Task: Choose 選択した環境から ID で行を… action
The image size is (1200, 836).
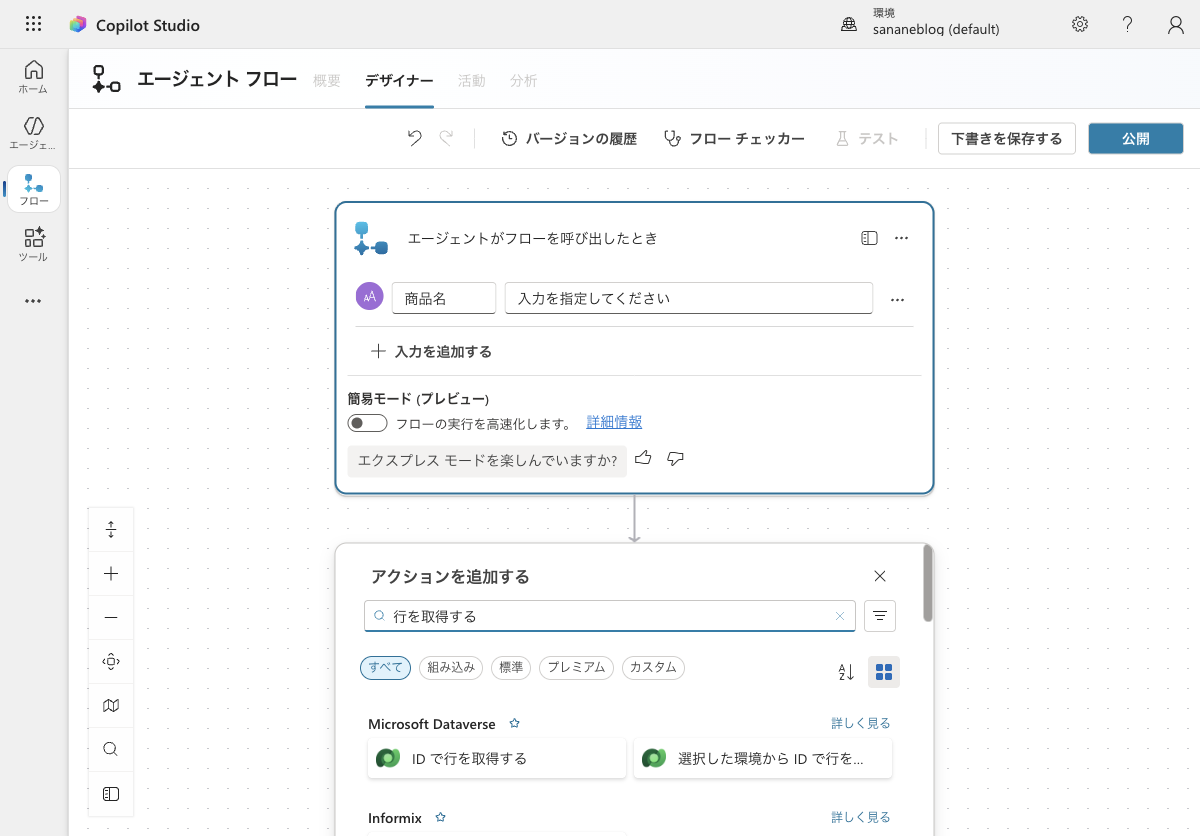Action: click(763, 758)
